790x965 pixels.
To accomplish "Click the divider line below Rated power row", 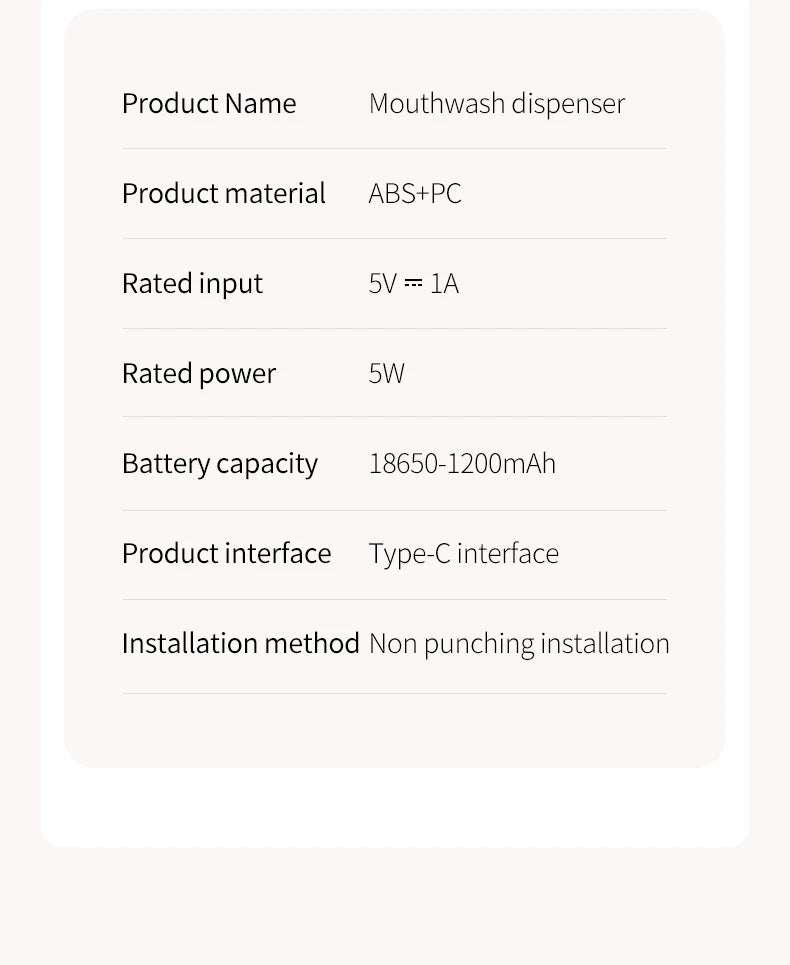I will click(394, 417).
